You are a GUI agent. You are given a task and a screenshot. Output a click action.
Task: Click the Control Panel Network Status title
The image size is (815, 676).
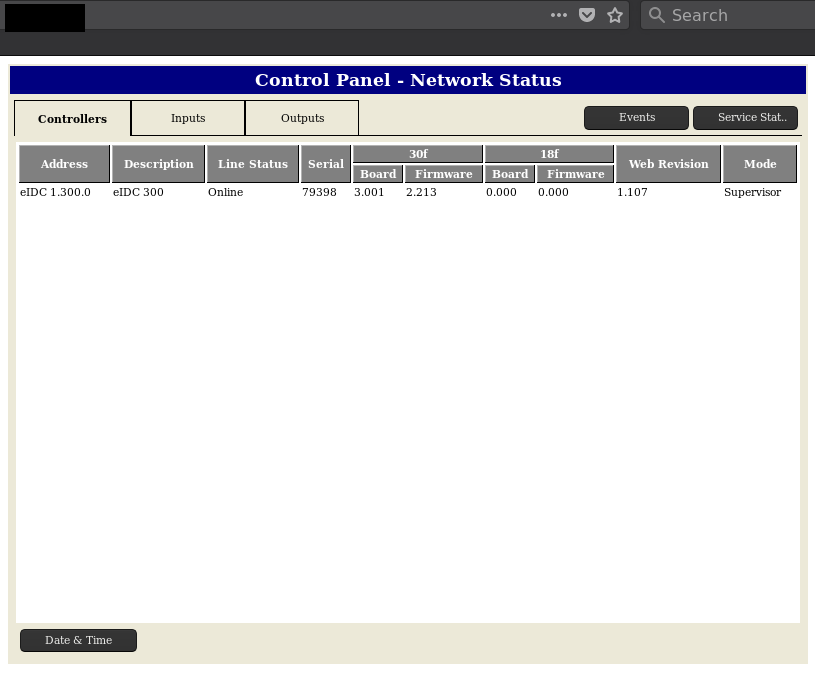(x=408, y=80)
